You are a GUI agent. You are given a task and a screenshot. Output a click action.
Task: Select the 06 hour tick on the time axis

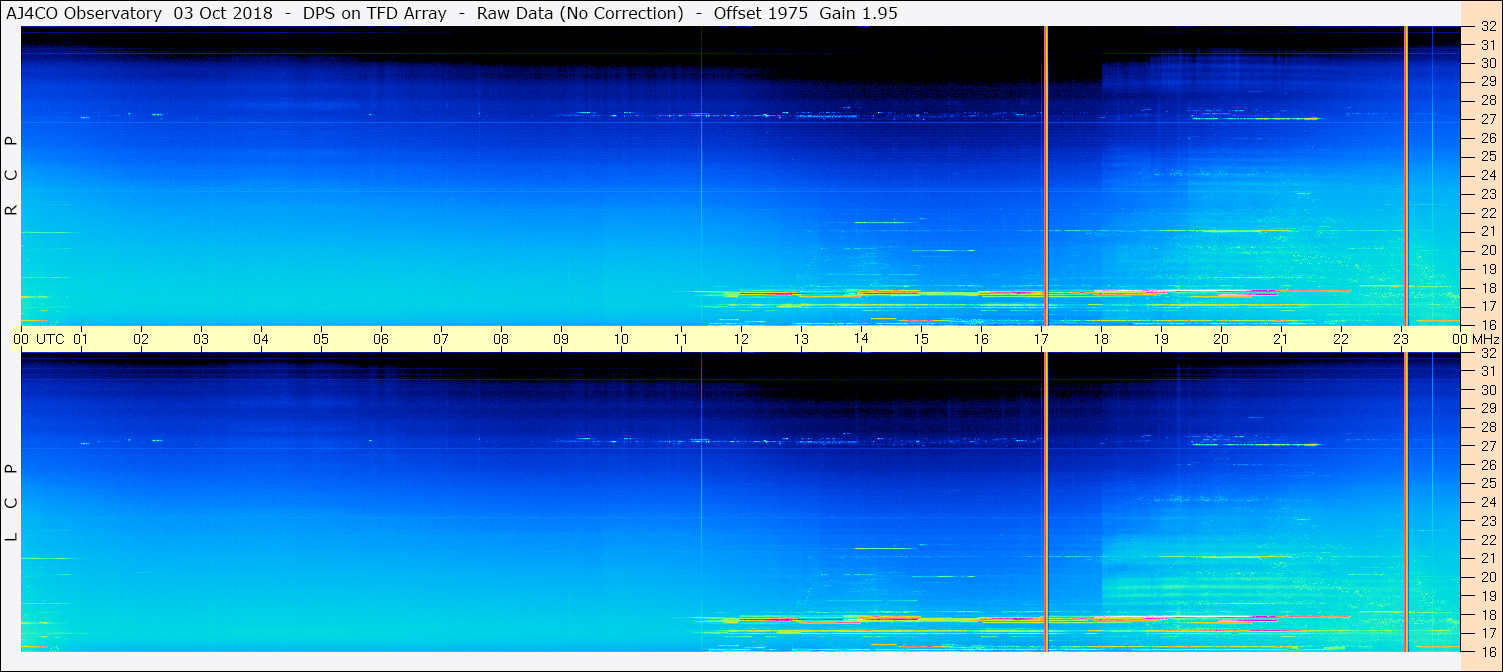click(381, 339)
